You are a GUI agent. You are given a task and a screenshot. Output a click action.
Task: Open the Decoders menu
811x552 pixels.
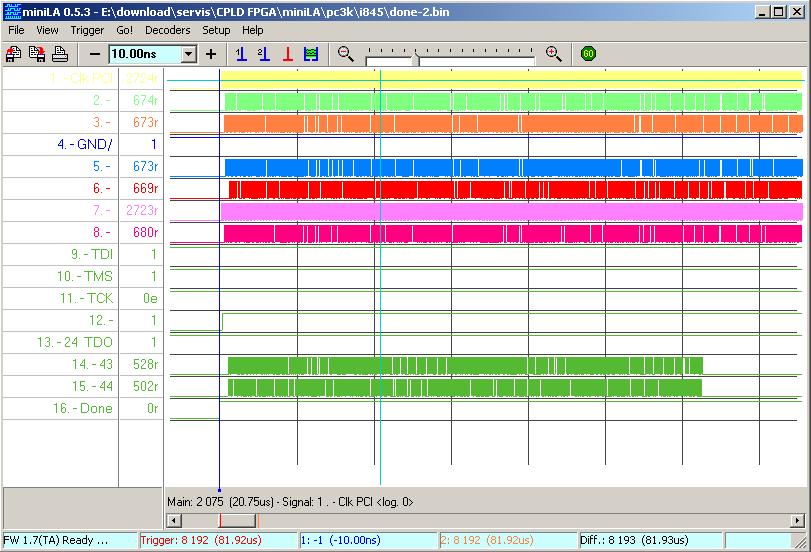tap(166, 30)
